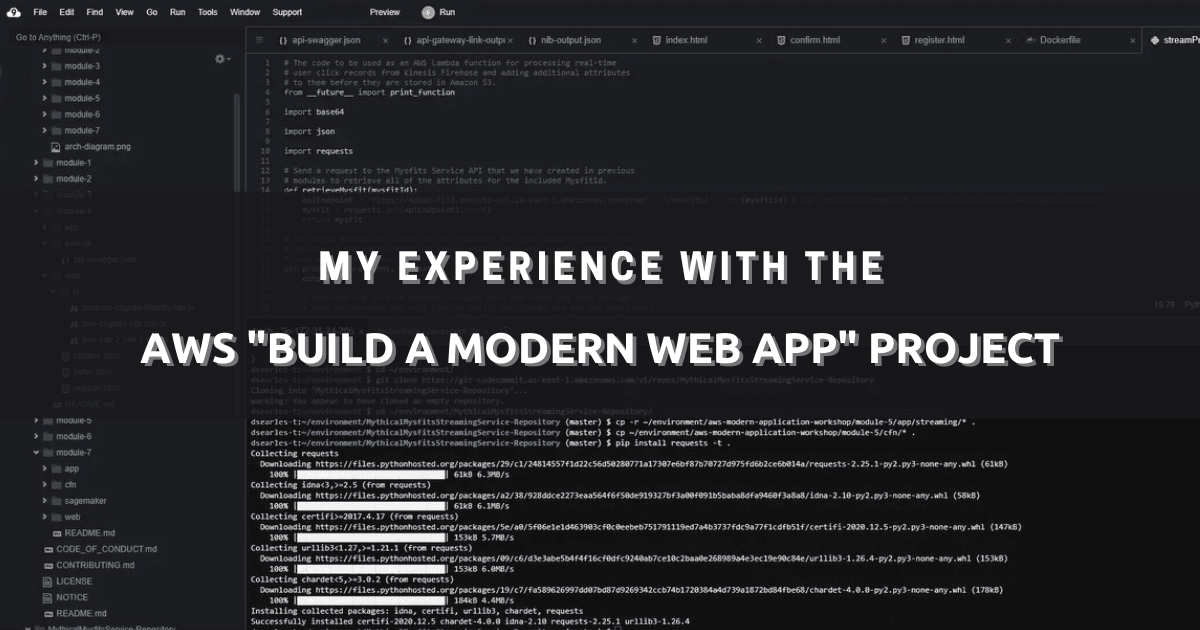Click the {} icon on the nlb-output.json tab

(531, 40)
